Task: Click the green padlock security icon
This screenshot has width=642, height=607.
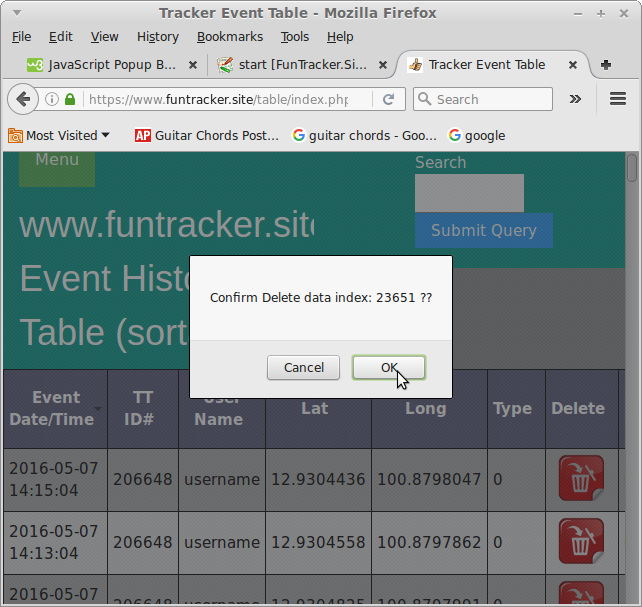Action: coord(70,99)
